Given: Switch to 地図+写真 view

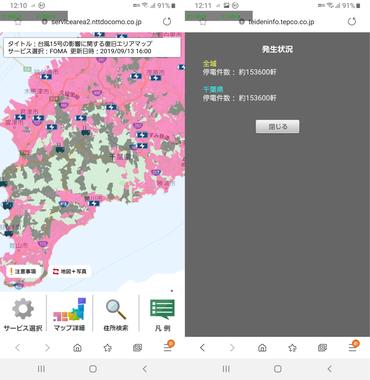Looking at the screenshot, I should coord(69,271).
